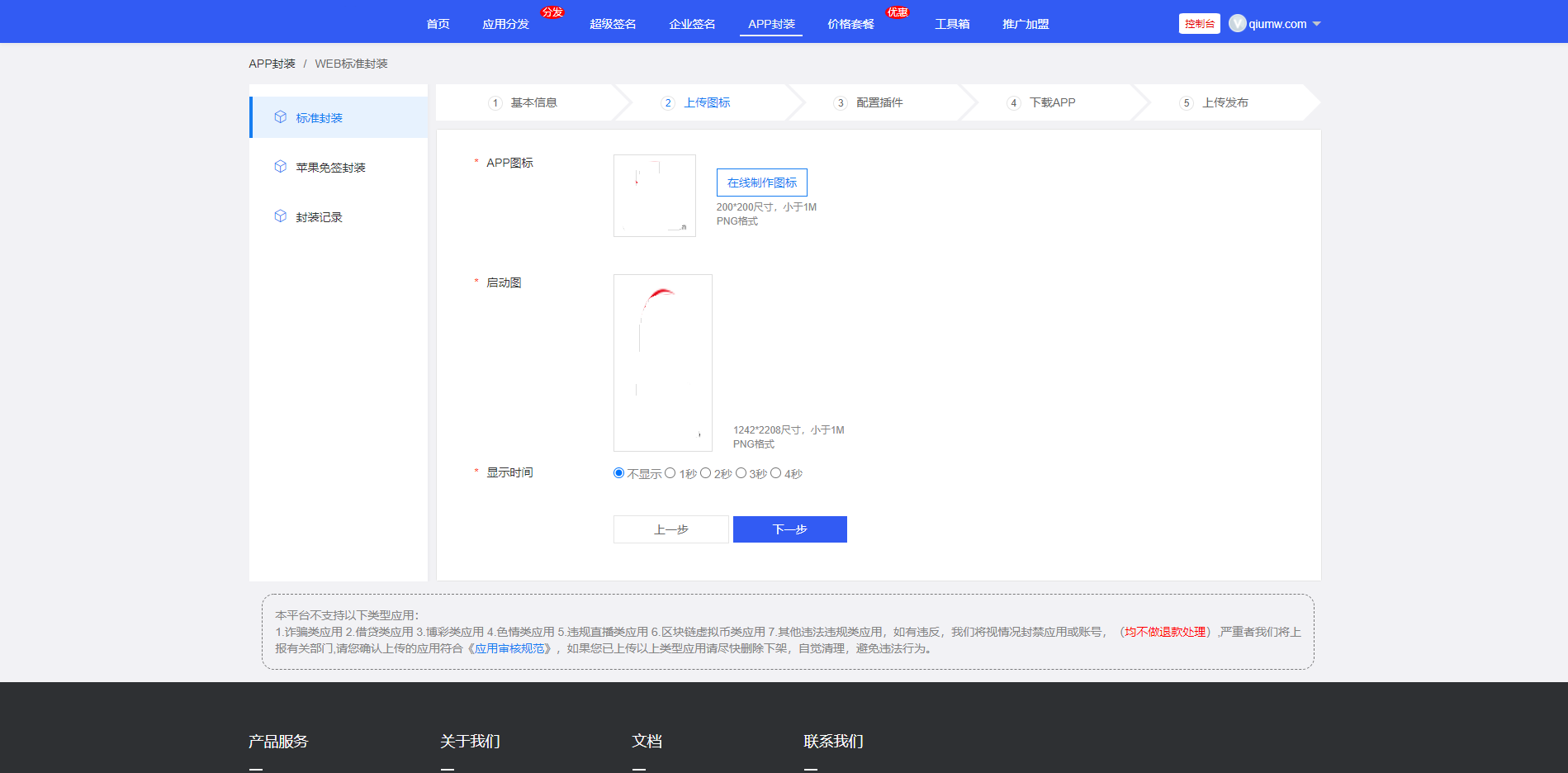Click the APP图标 upload thumbnail
Viewport: 1568px width, 773px height.
pos(655,196)
